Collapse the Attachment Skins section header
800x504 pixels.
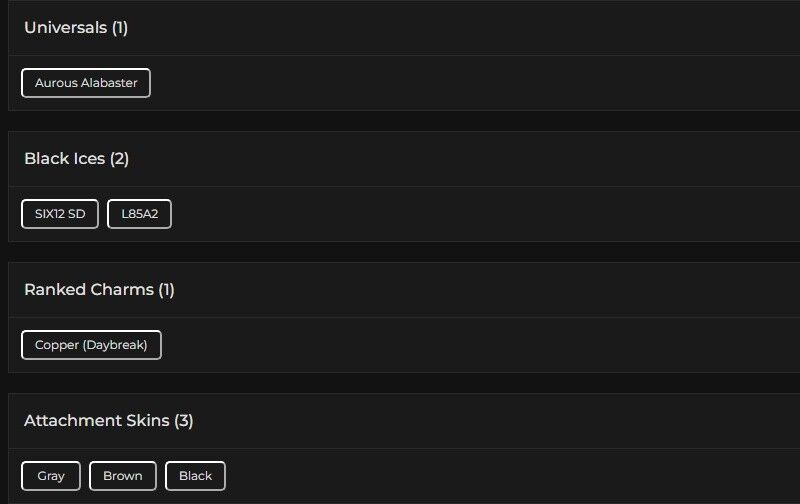96,421
